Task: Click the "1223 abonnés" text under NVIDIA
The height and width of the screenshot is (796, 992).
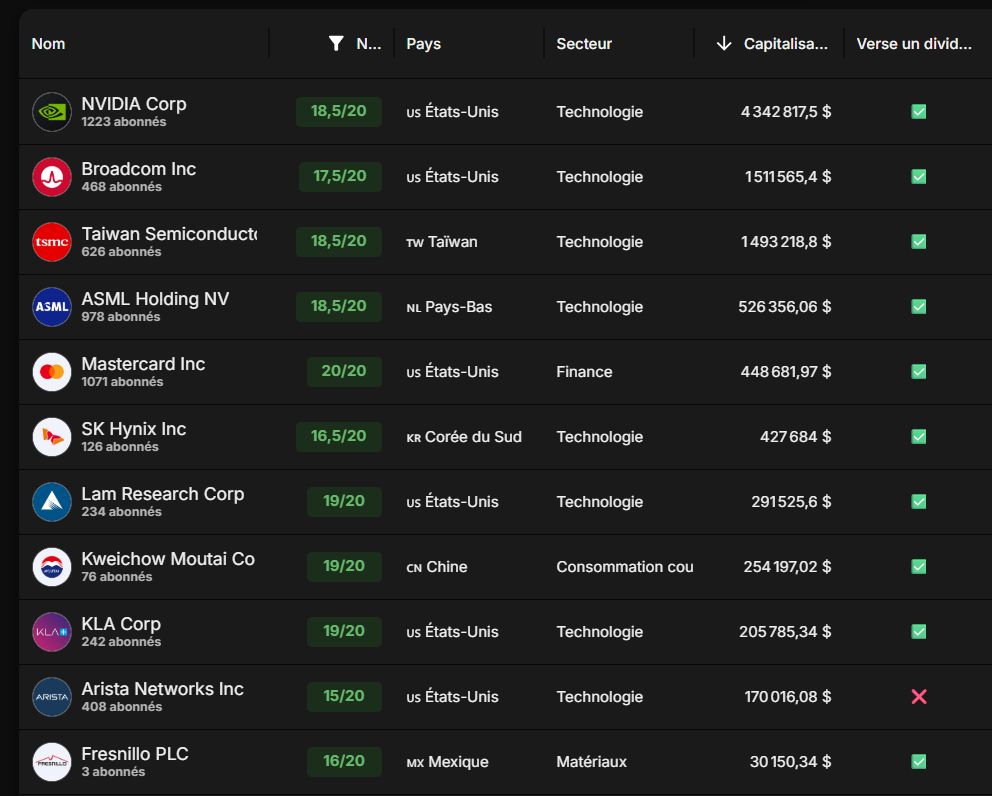Action: 124,121
